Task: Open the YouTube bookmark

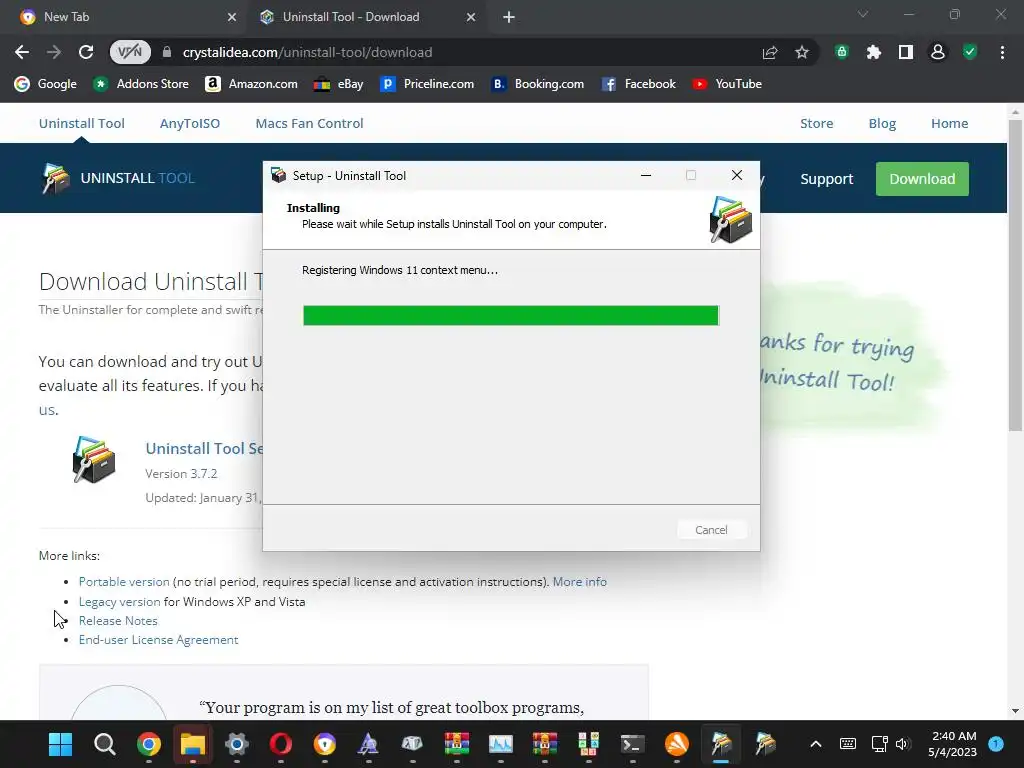Action: click(727, 84)
